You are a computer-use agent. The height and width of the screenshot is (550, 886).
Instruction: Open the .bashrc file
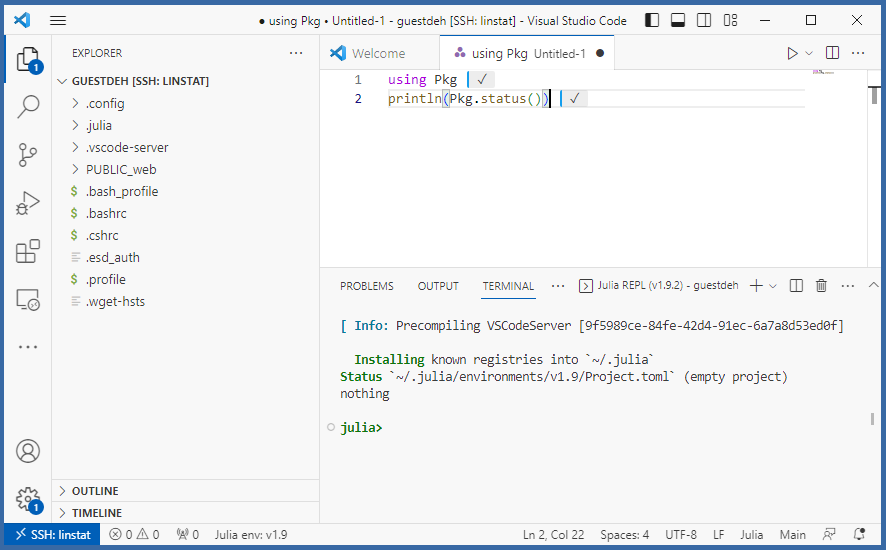point(106,213)
